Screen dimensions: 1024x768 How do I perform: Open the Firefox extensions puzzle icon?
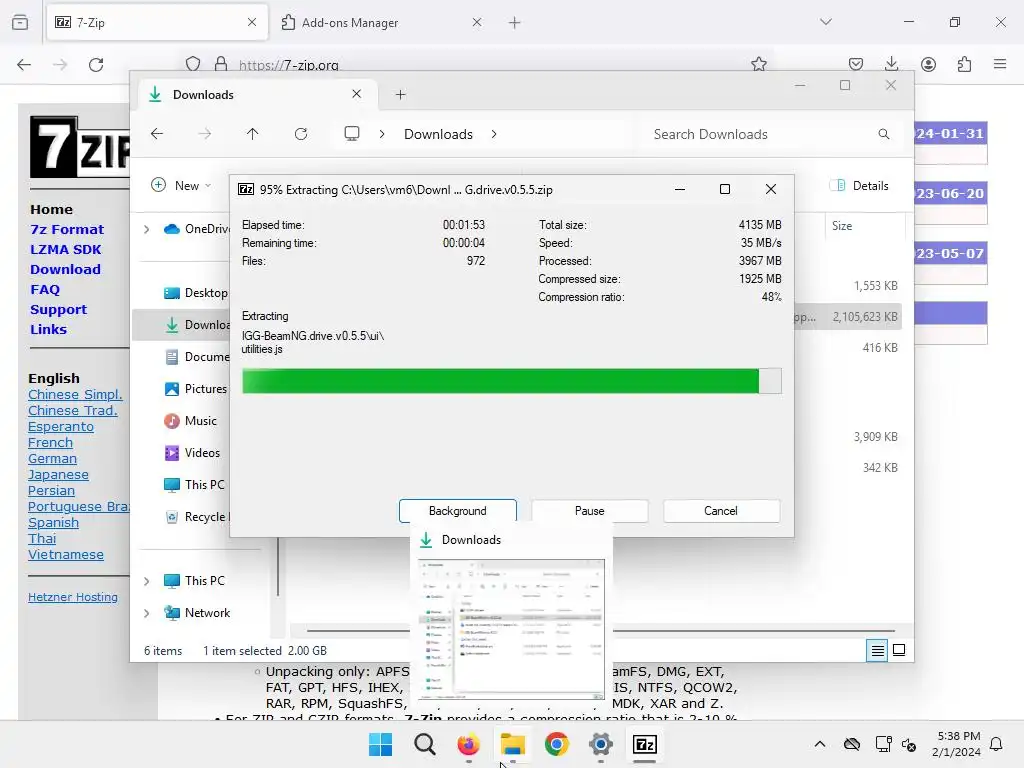tap(964, 64)
